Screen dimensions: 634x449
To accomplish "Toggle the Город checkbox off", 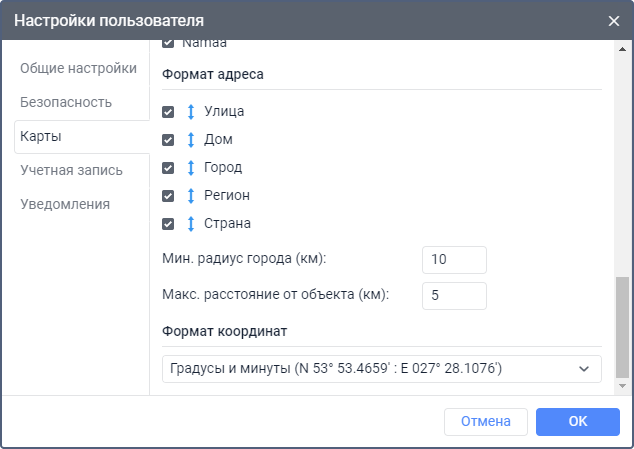I will pos(168,168).
